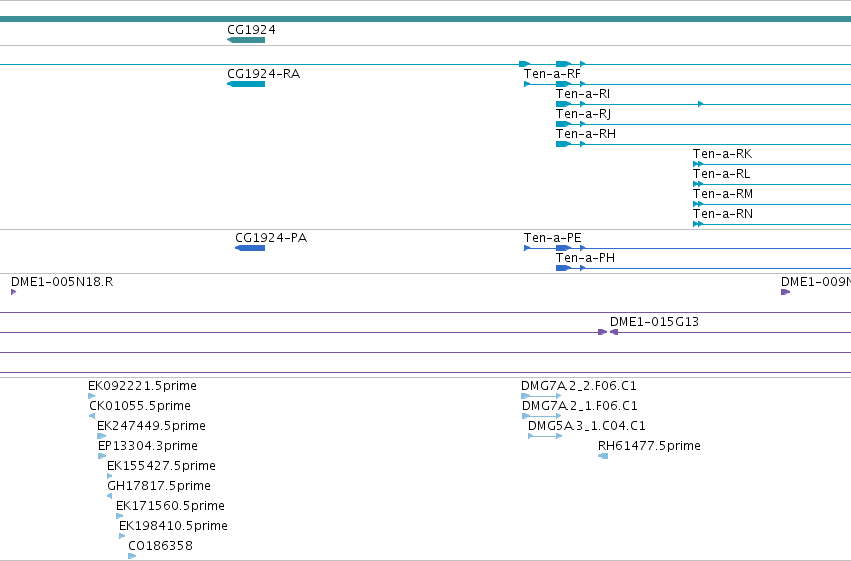Click the DMG5A.3_1.C04.C1 label
This screenshot has height=561, width=851.
[587, 426]
